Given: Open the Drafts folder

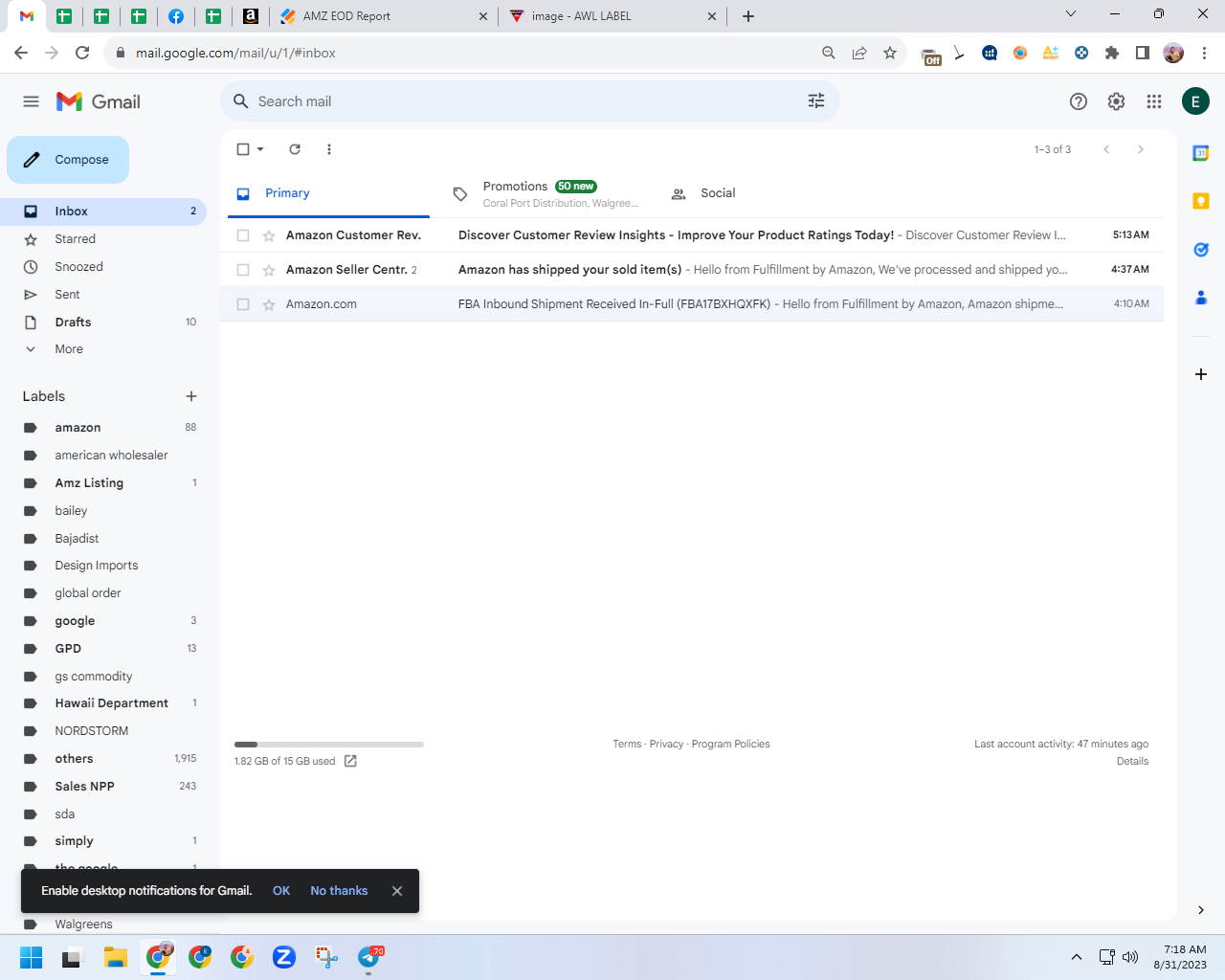Looking at the screenshot, I should point(103,323).
